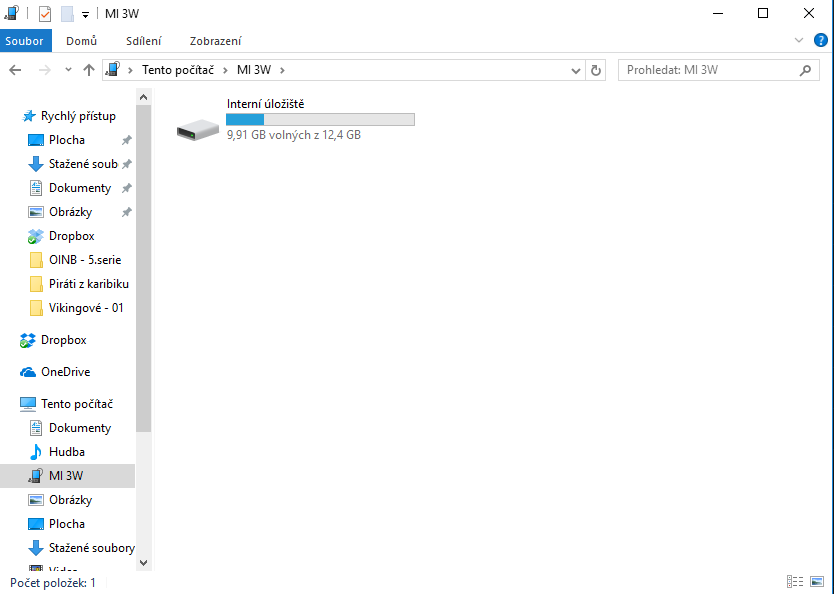834x594 pixels.
Task: Open the Customize Quick Access Toolbar dropdown
Action: coord(85,14)
